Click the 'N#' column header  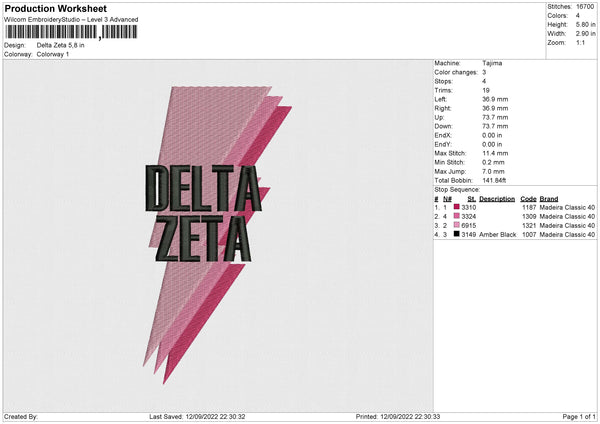(447, 199)
